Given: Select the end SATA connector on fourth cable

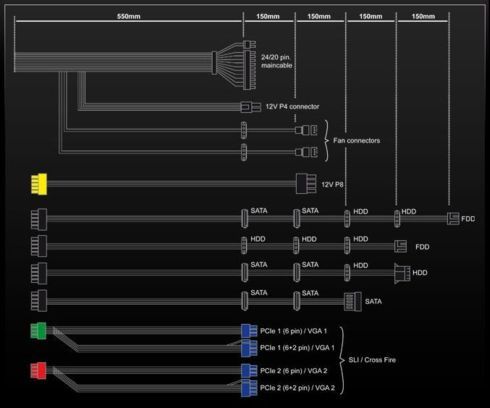Looking at the screenshot, I should 353,301.
